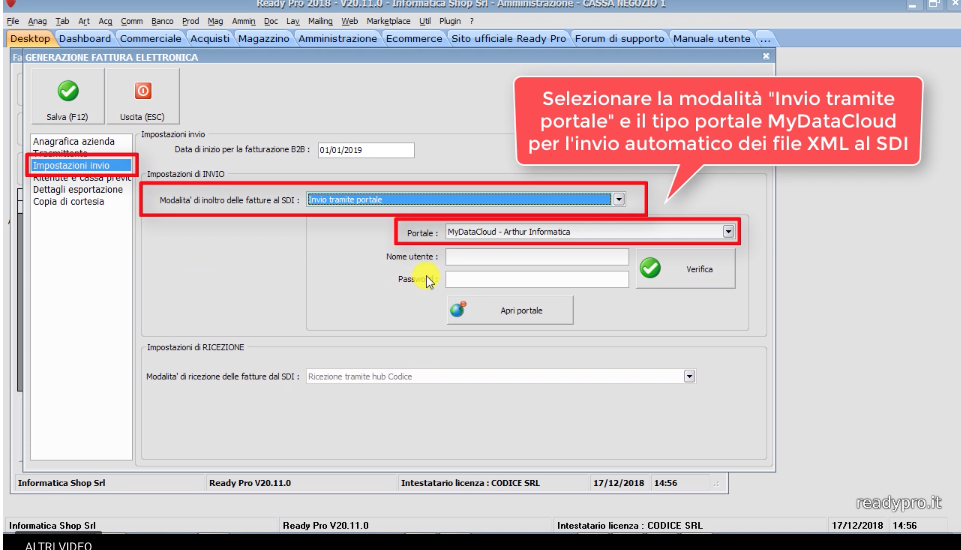Viewport: 961px width, 550px height.
Task: Open the Prod menu
Action: pyautogui.click(x=191, y=21)
